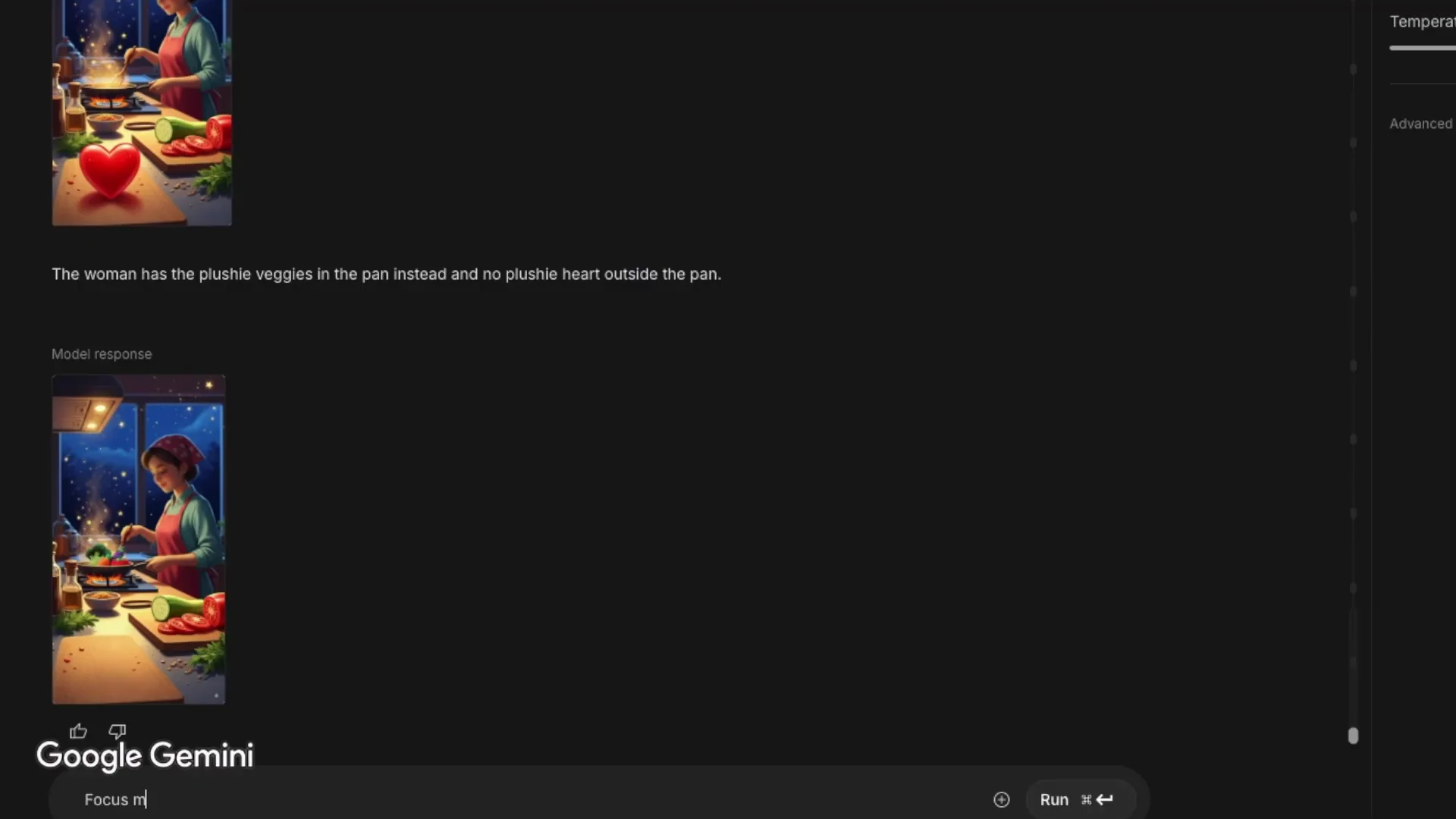Click the Temperature label in the side panel

[1421, 22]
